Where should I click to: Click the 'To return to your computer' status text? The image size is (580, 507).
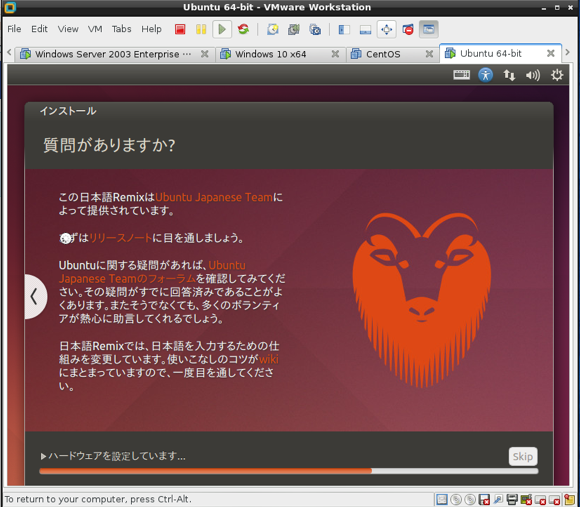click(98, 499)
